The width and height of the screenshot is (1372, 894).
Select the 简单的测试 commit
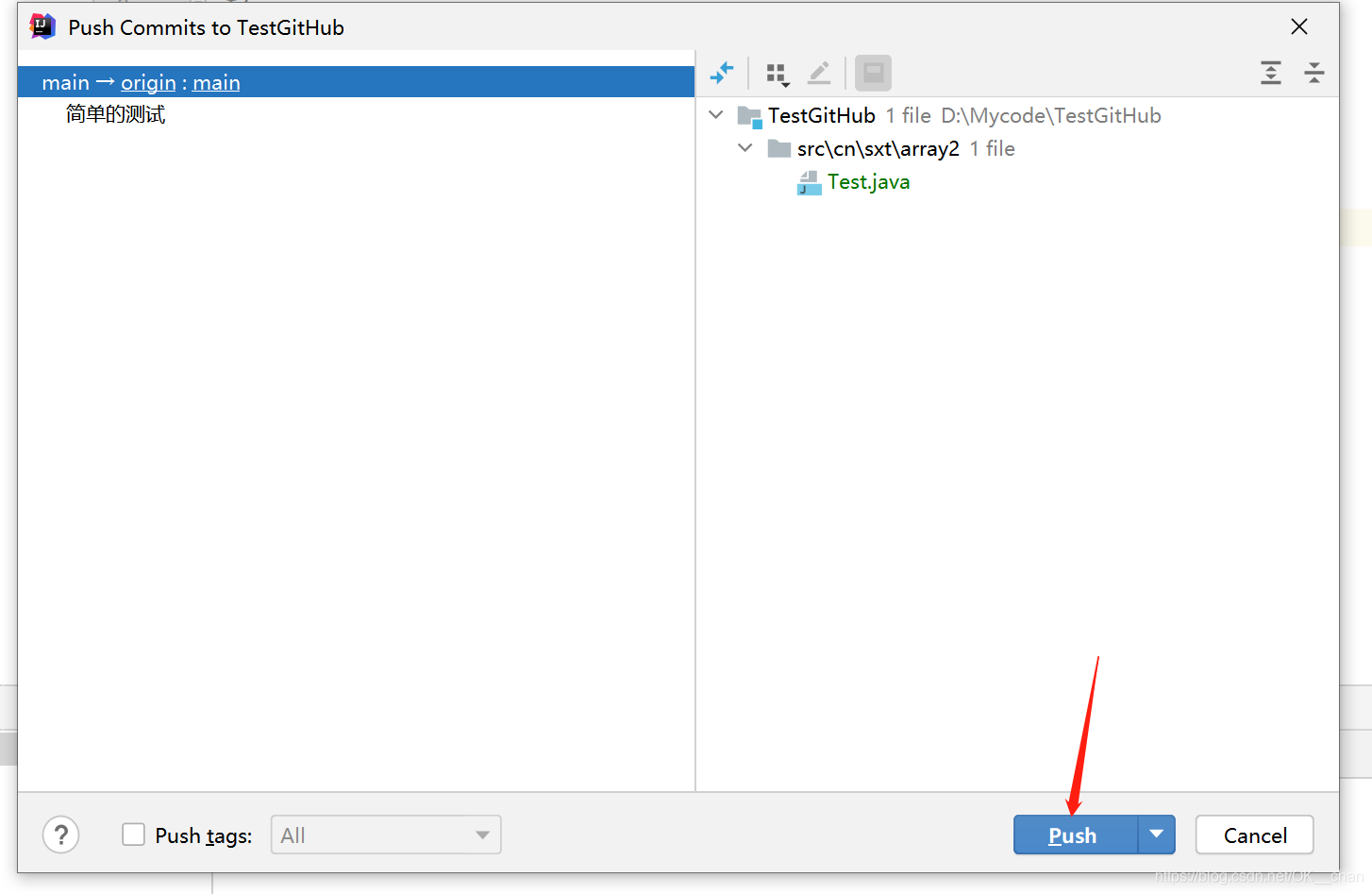point(115,114)
